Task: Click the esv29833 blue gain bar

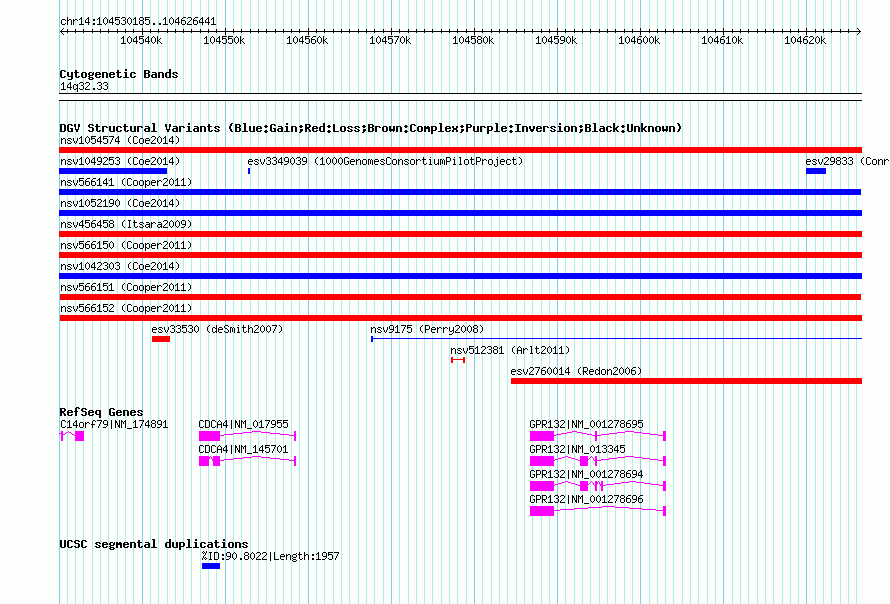Action: [816, 171]
